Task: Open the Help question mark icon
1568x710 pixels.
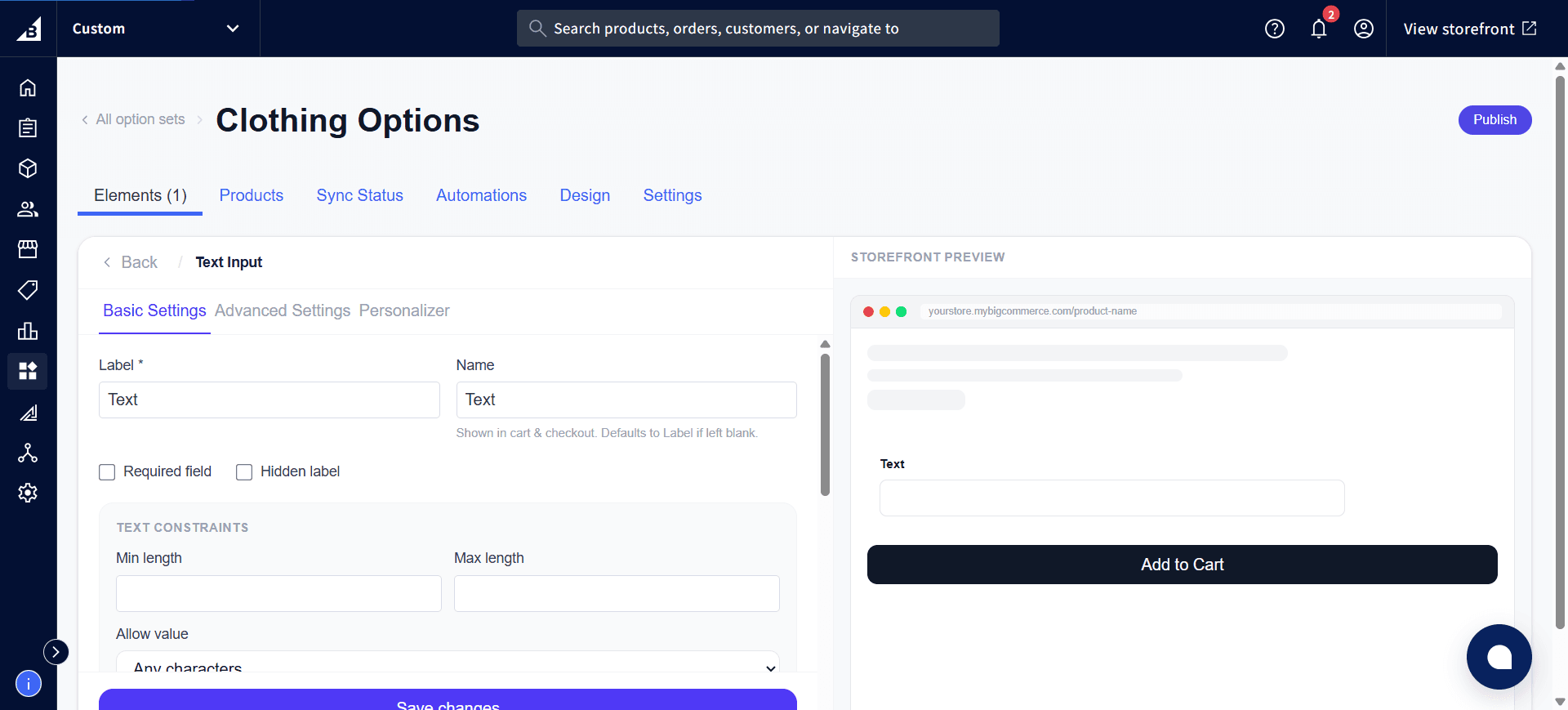Action: click(x=1275, y=29)
